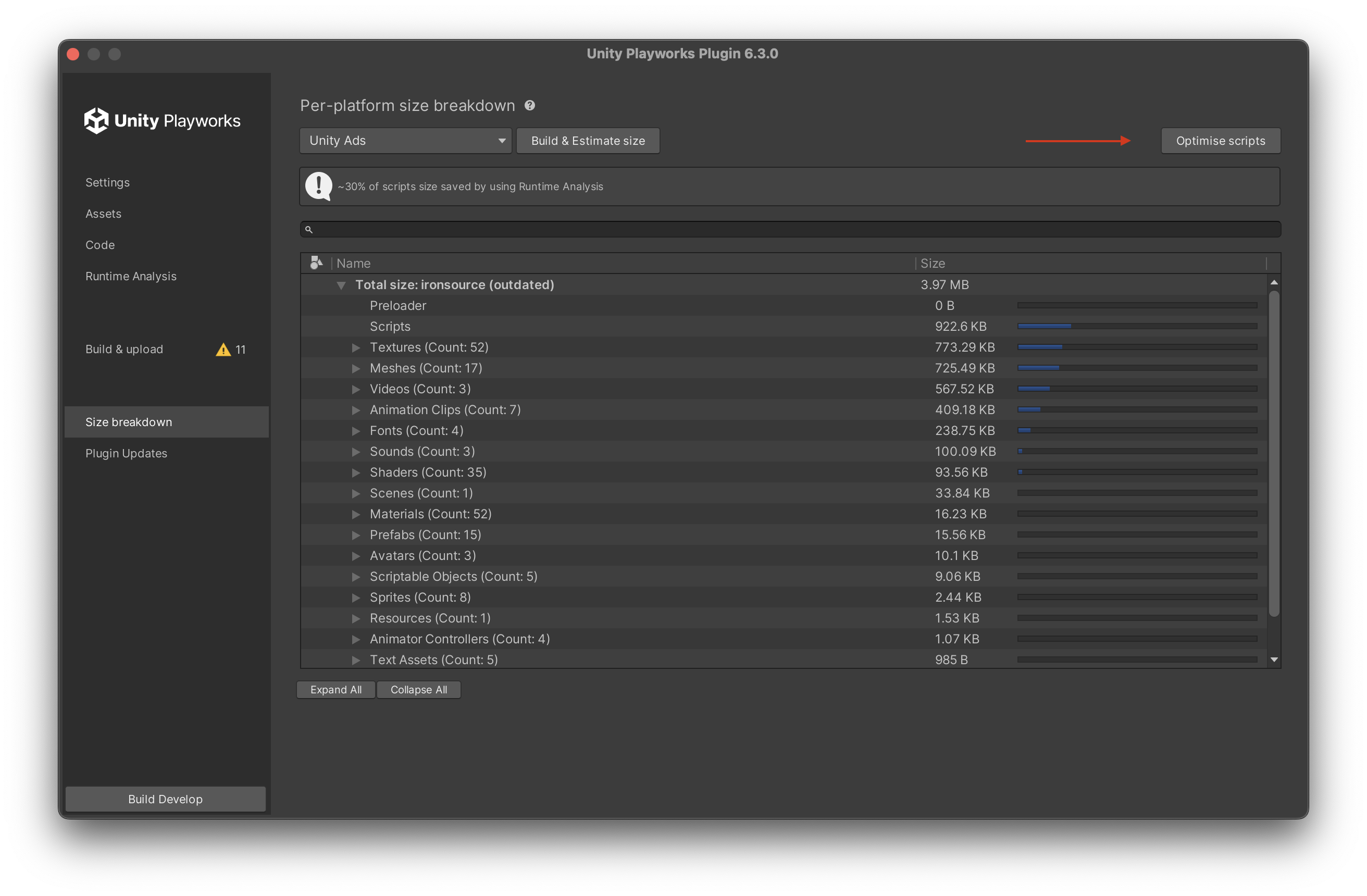Click the 985 B Text Assets size
1367x896 pixels.
coord(951,660)
